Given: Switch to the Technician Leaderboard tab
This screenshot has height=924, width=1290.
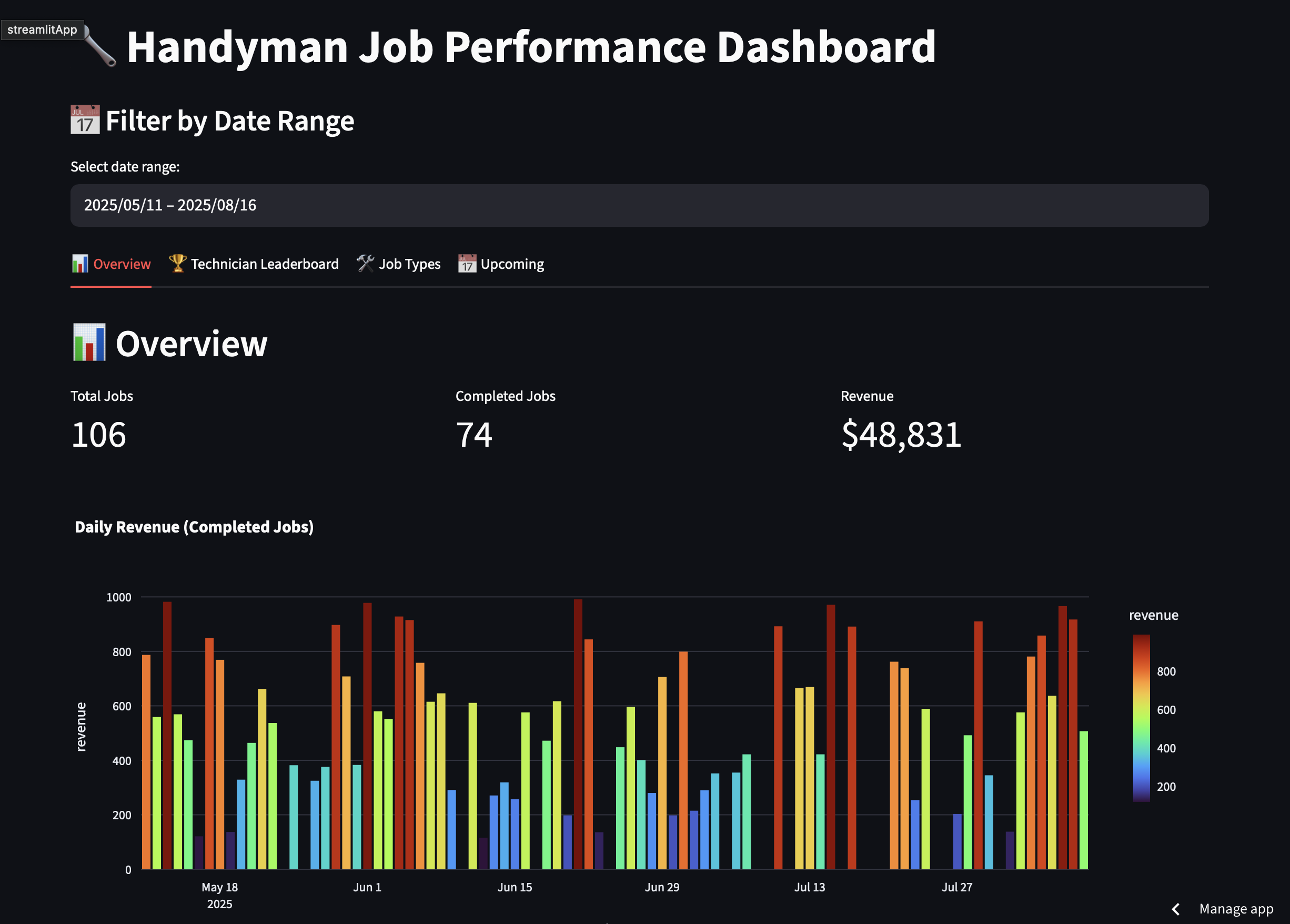Looking at the screenshot, I should pos(265,264).
